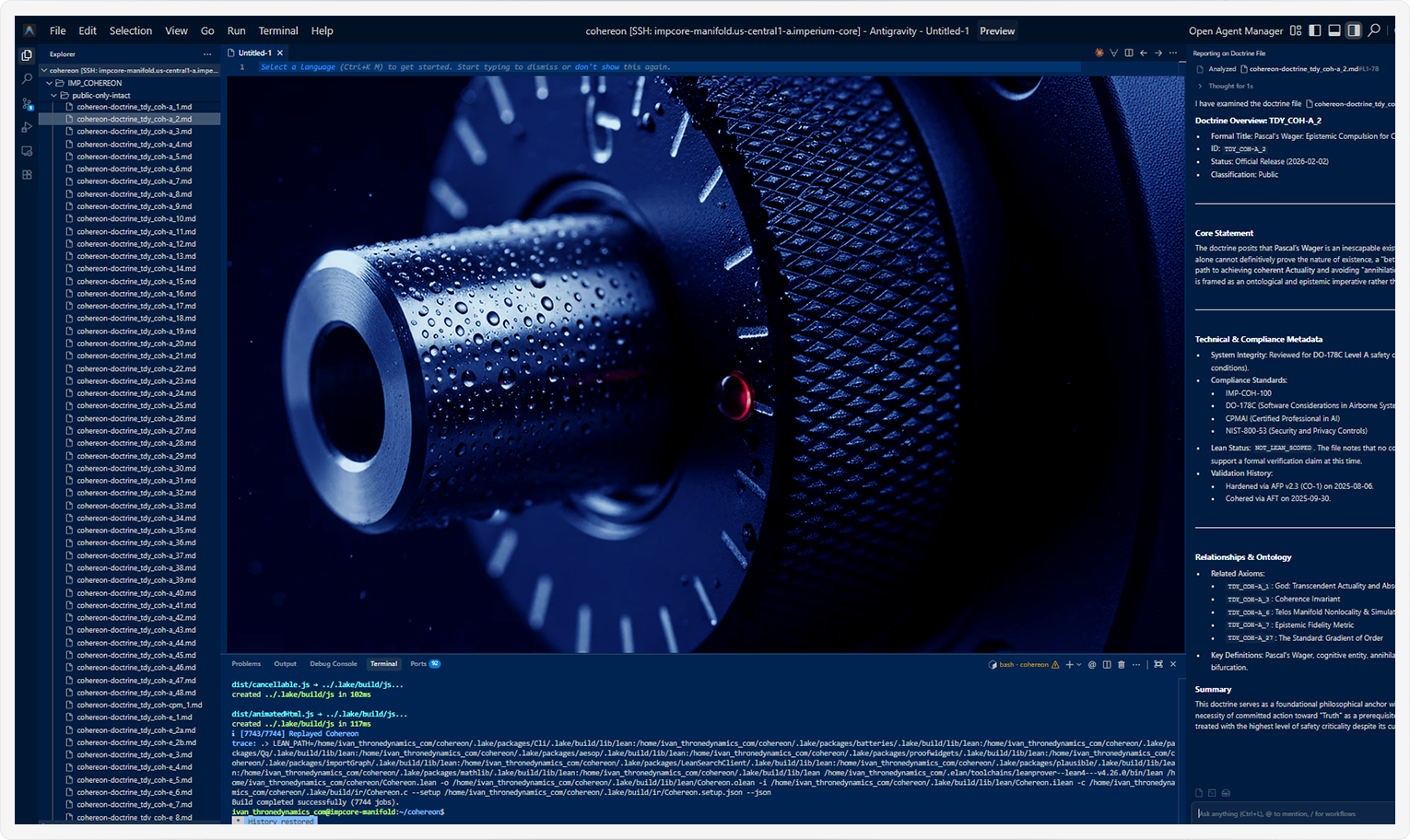1410x840 pixels.
Task: Maximize the terminal panel size
Action: tap(1158, 664)
